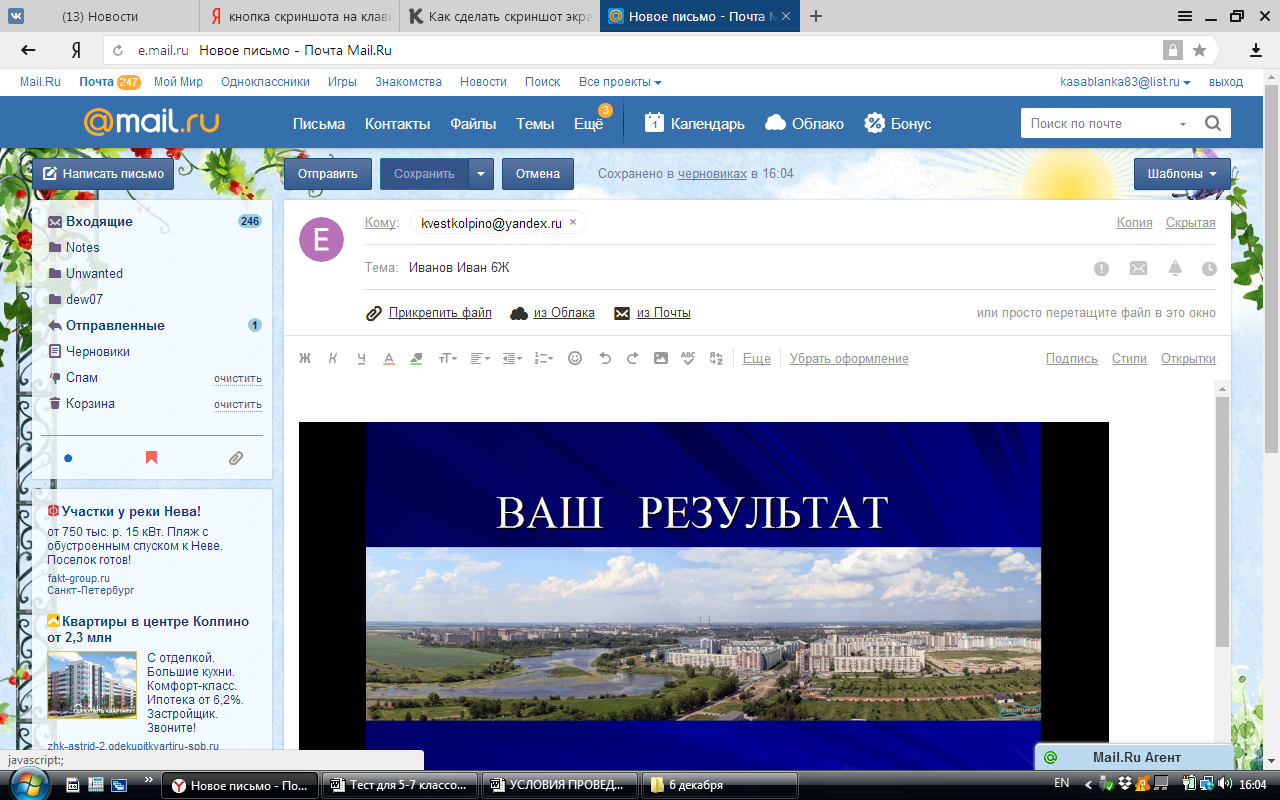Screen dimensions: 1280x800
Task: Toggle the envelope read receipt icon
Action: point(1138,268)
